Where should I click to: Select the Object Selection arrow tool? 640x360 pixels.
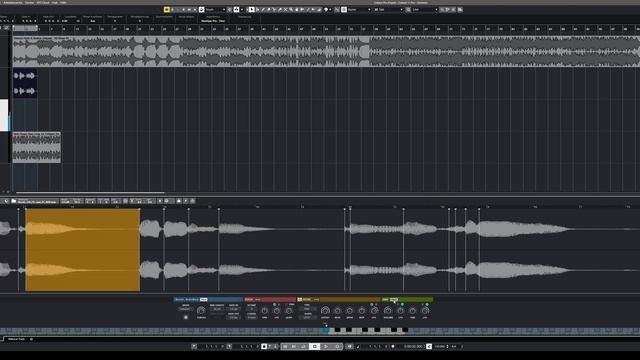coord(251,9)
